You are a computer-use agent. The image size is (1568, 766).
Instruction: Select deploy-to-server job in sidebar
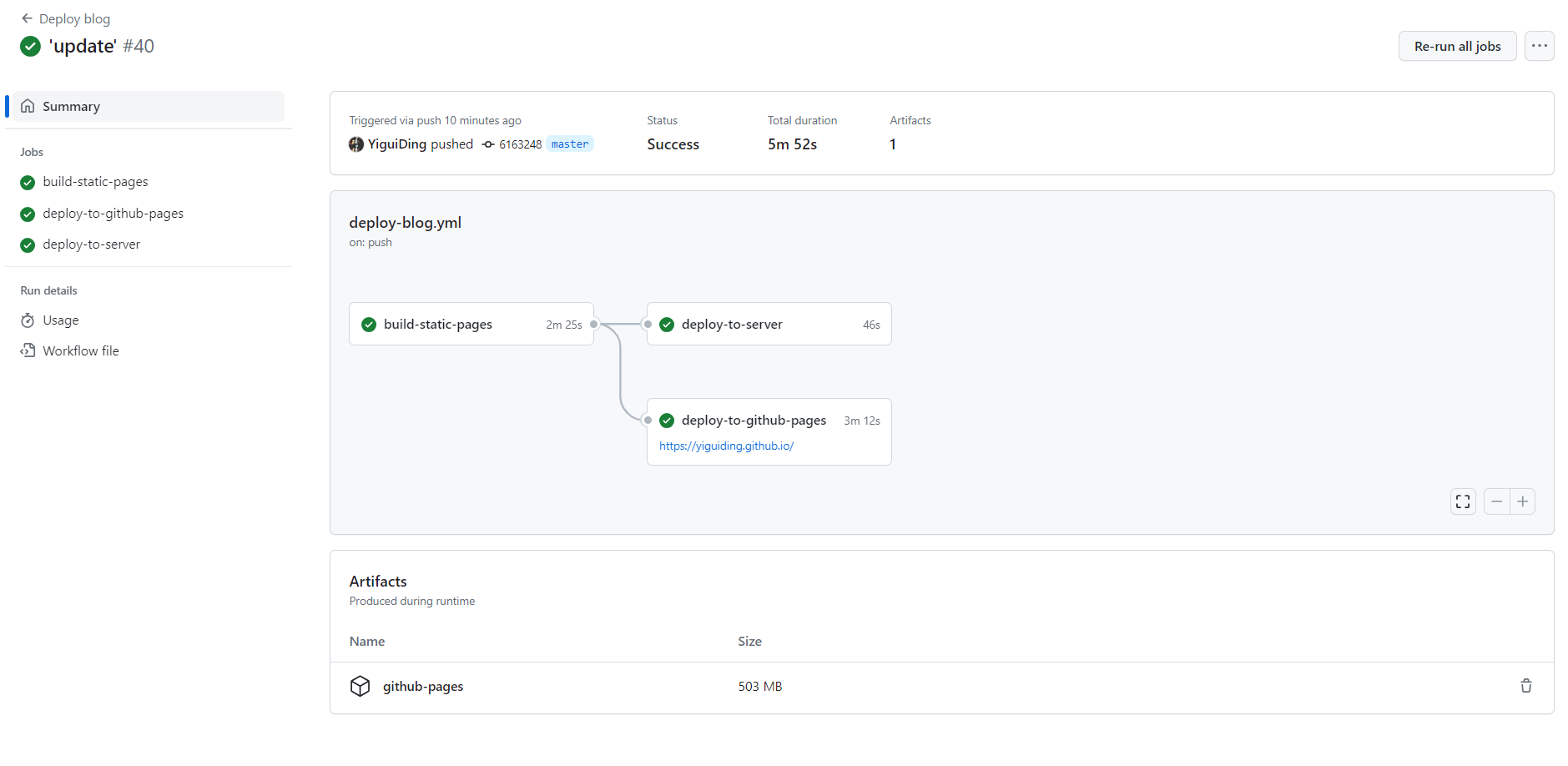click(x=91, y=244)
